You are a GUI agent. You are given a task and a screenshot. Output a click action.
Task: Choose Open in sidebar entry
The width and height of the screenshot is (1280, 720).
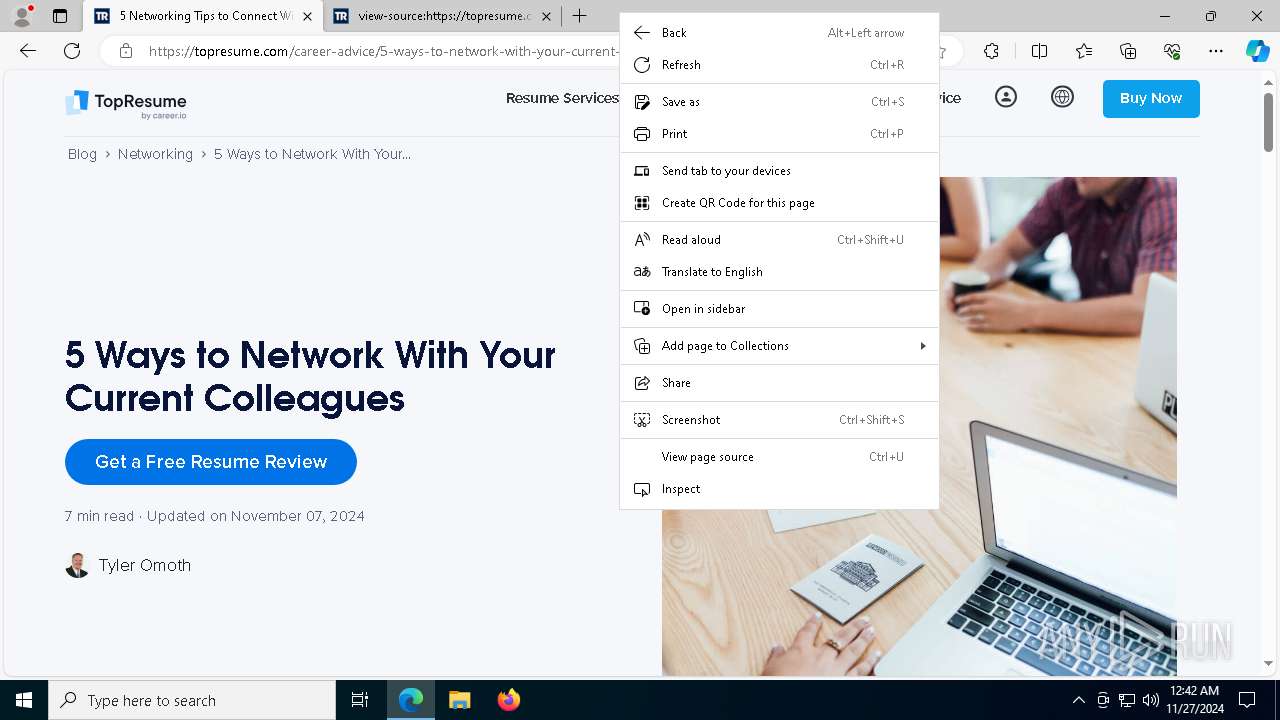pos(779,309)
